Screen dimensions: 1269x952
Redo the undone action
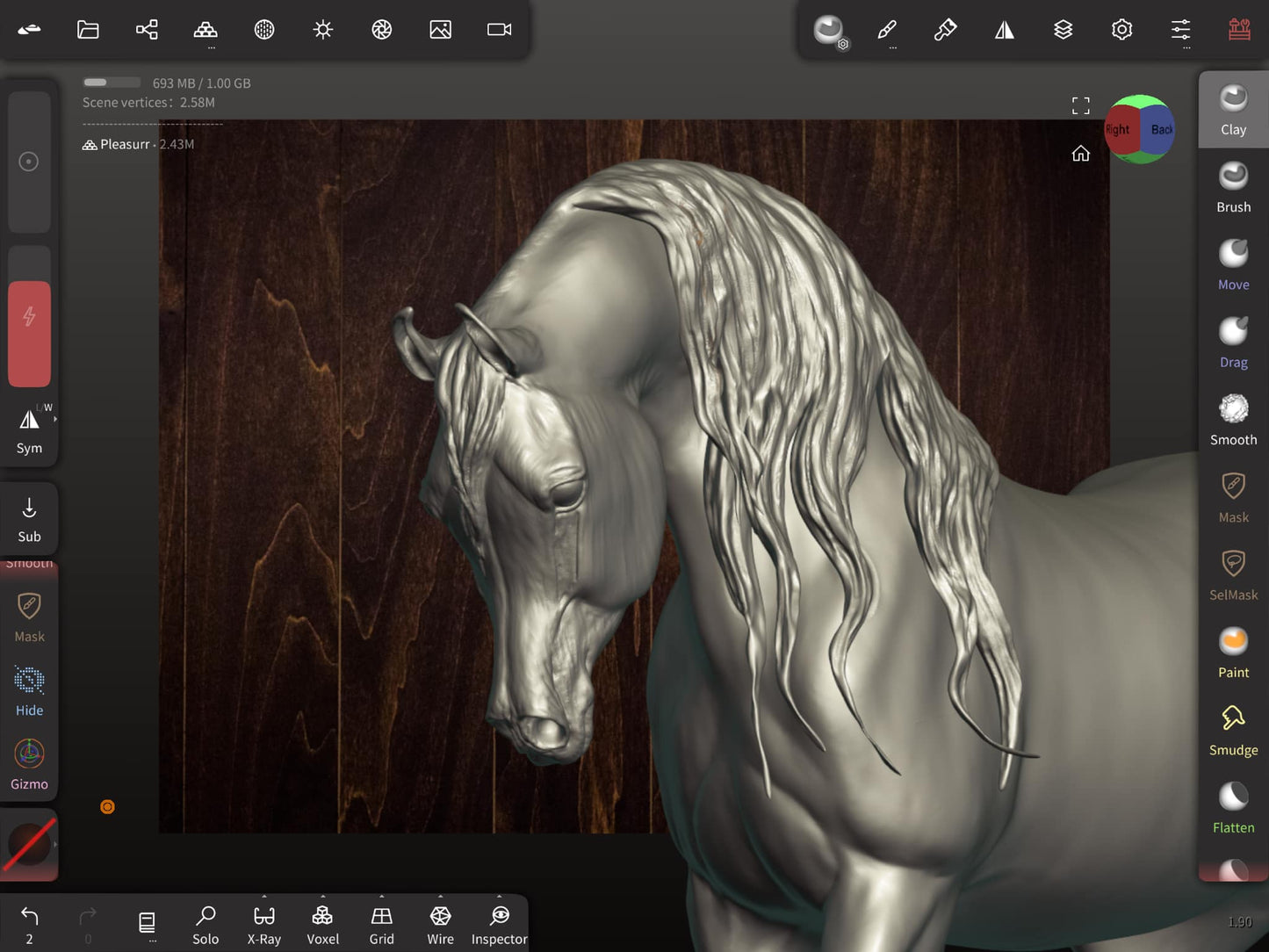point(88,925)
